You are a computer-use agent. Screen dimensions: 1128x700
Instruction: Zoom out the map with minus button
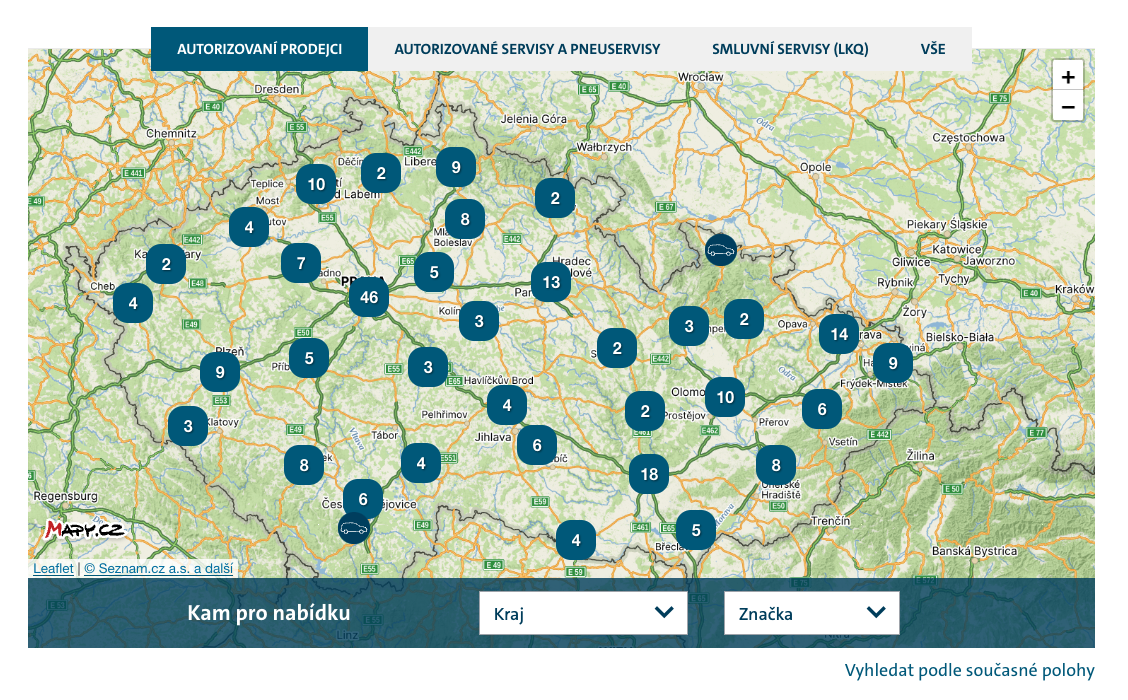pos(1068,107)
